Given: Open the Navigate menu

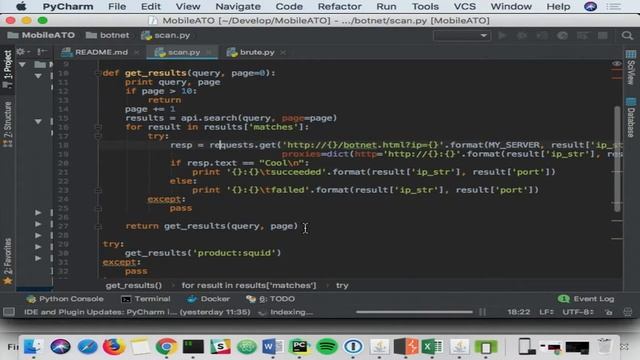Looking at the screenshot, I should pyautogui.click(x=238, y=7).
